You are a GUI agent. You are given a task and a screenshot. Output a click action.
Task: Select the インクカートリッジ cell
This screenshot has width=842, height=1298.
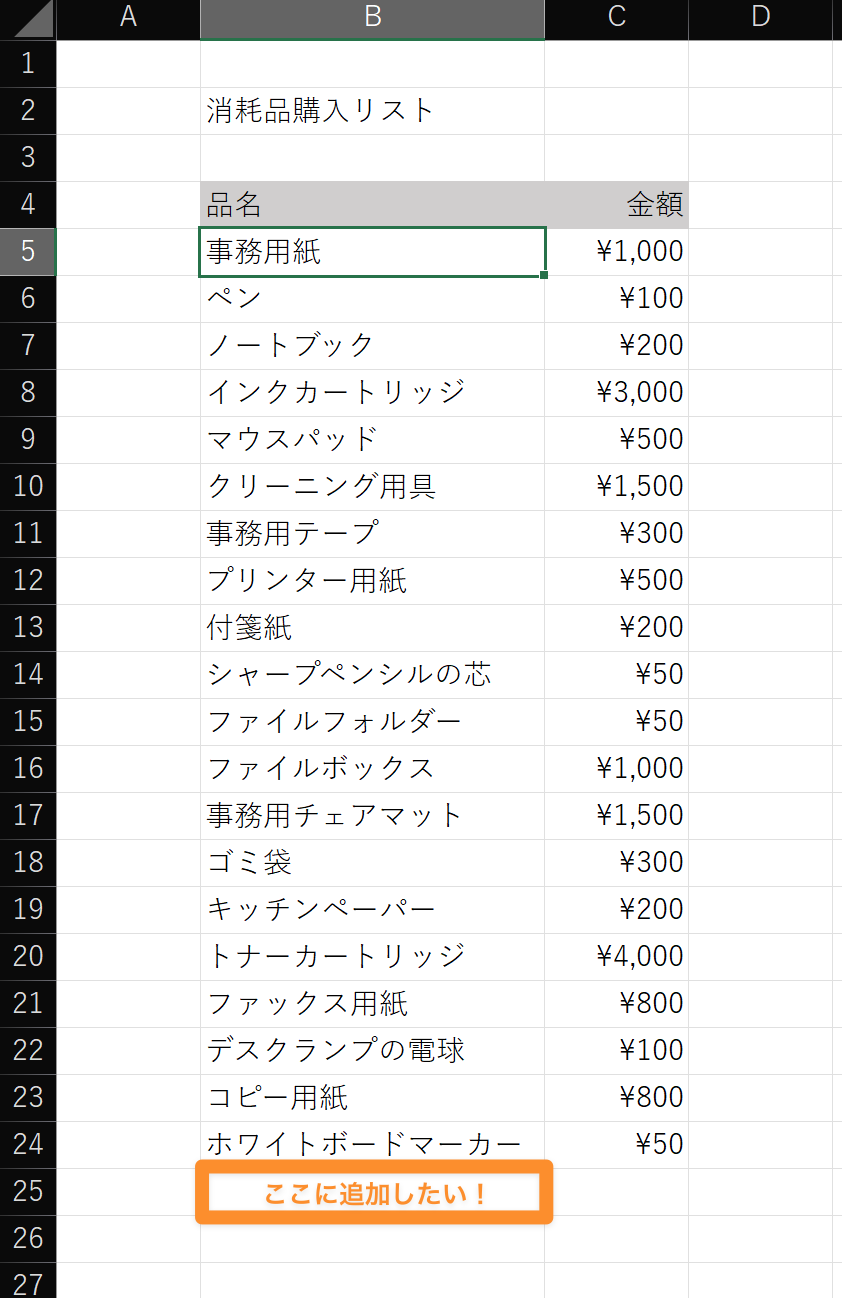372,392
